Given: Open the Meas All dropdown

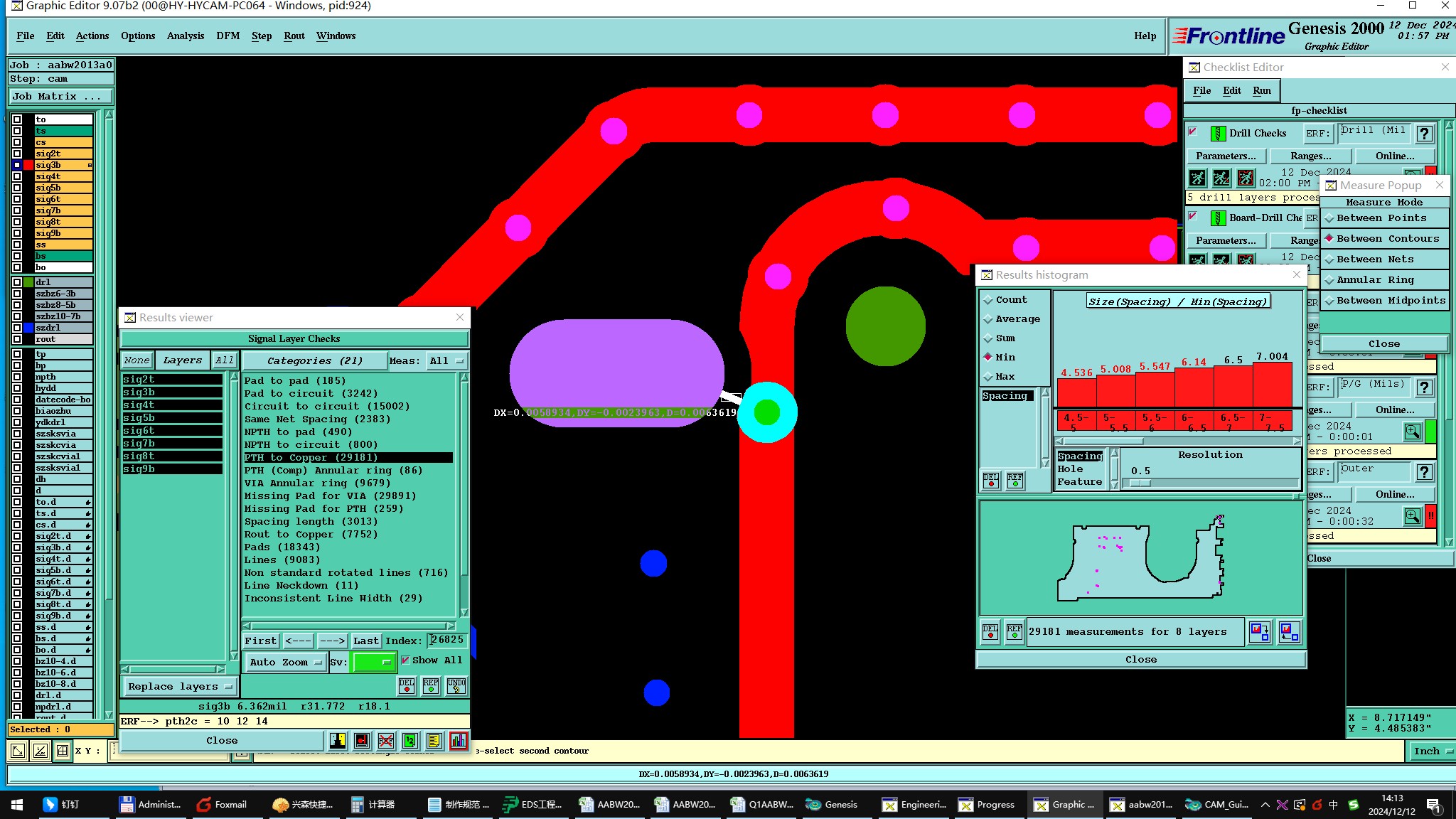Looking at the screenshot, I should [x=446, y=361].
